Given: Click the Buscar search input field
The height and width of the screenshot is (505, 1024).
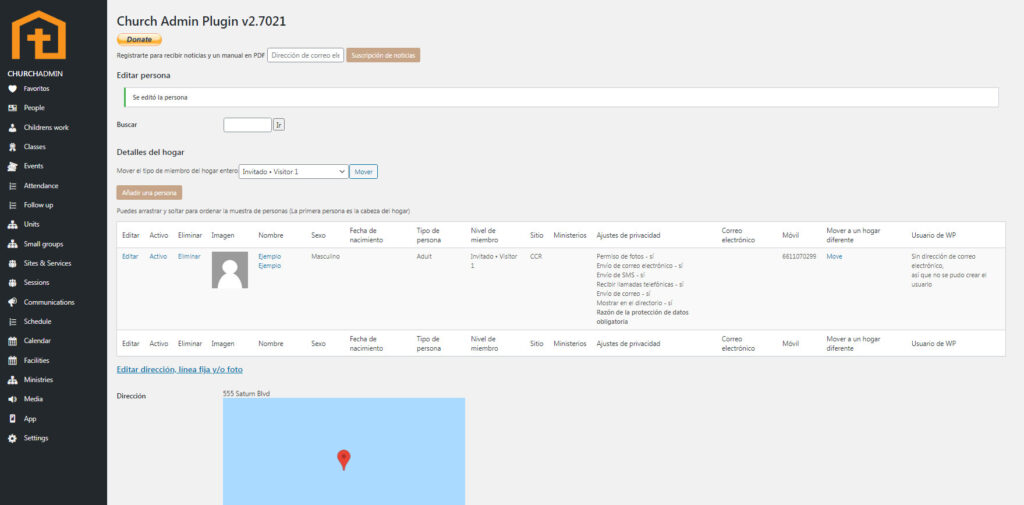Looking at the screenshot, I should click(x=247, y=125).
